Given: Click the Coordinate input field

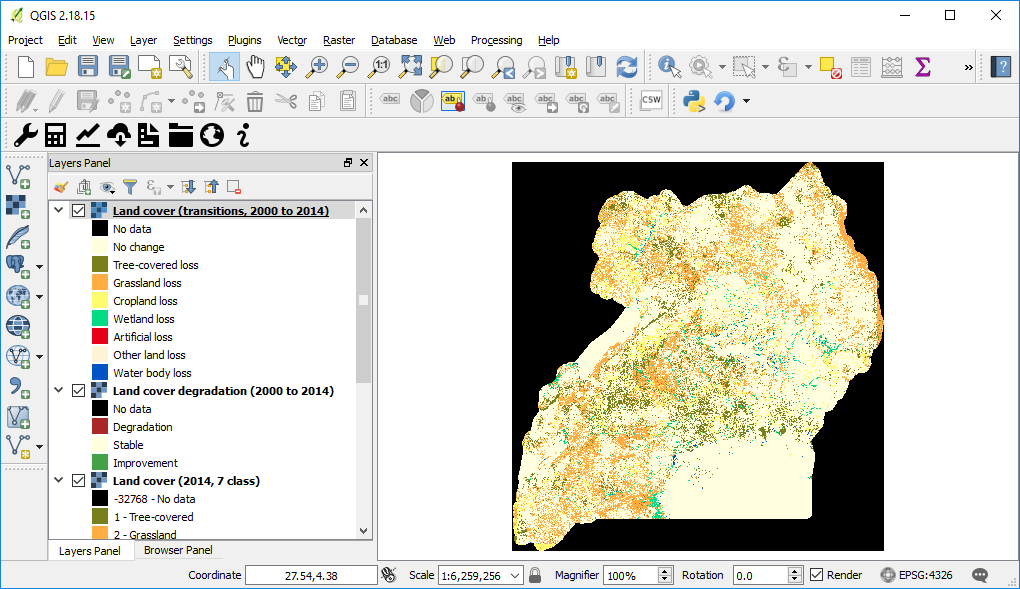Looking at the screenshot, I should pos(310,575).
